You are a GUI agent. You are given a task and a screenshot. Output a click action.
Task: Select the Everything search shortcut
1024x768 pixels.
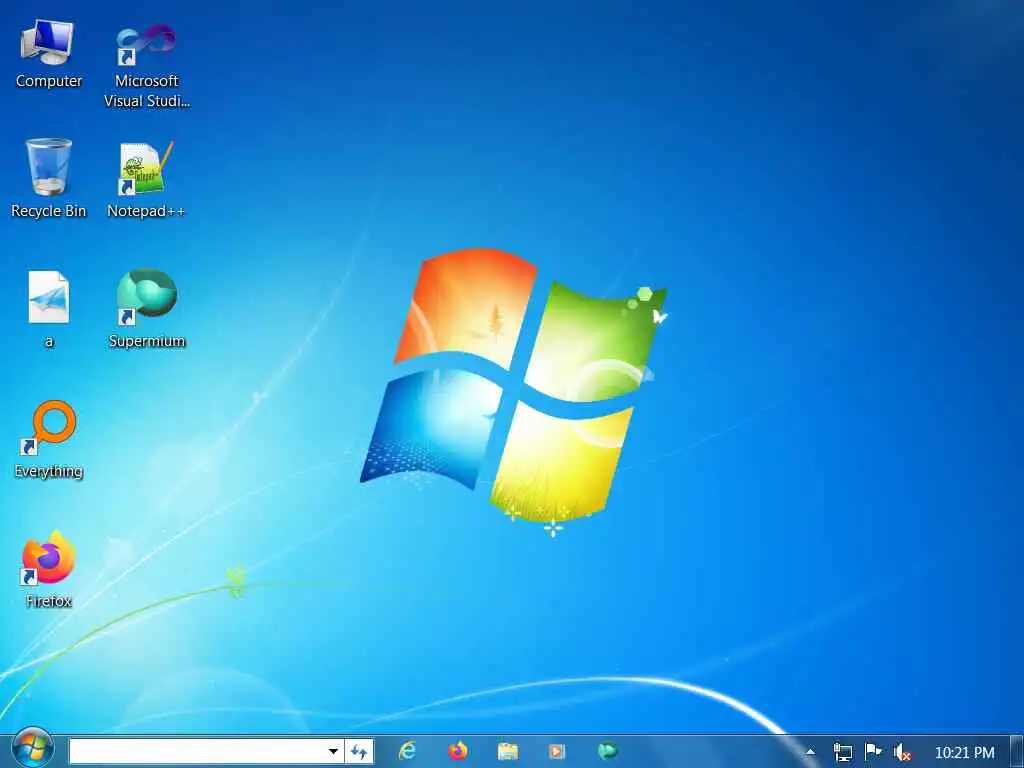coord(48,439)
